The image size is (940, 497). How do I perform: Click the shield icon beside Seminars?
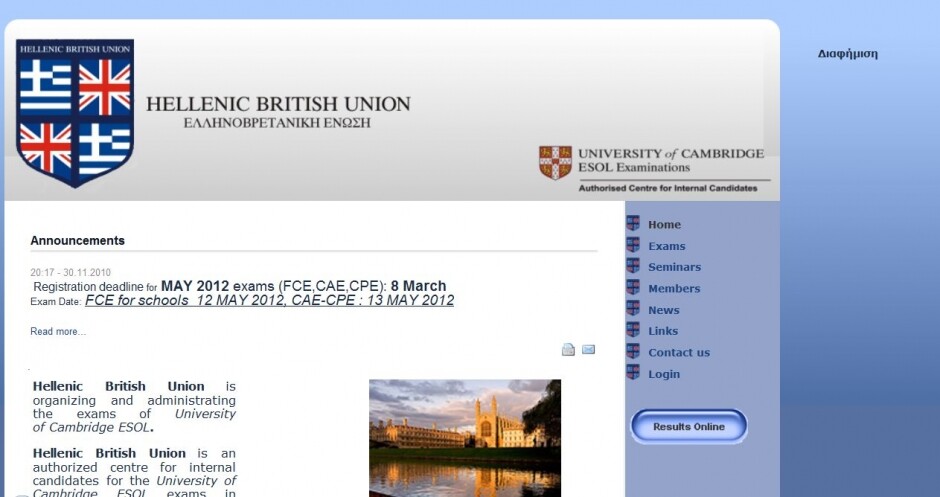point(633,266)
